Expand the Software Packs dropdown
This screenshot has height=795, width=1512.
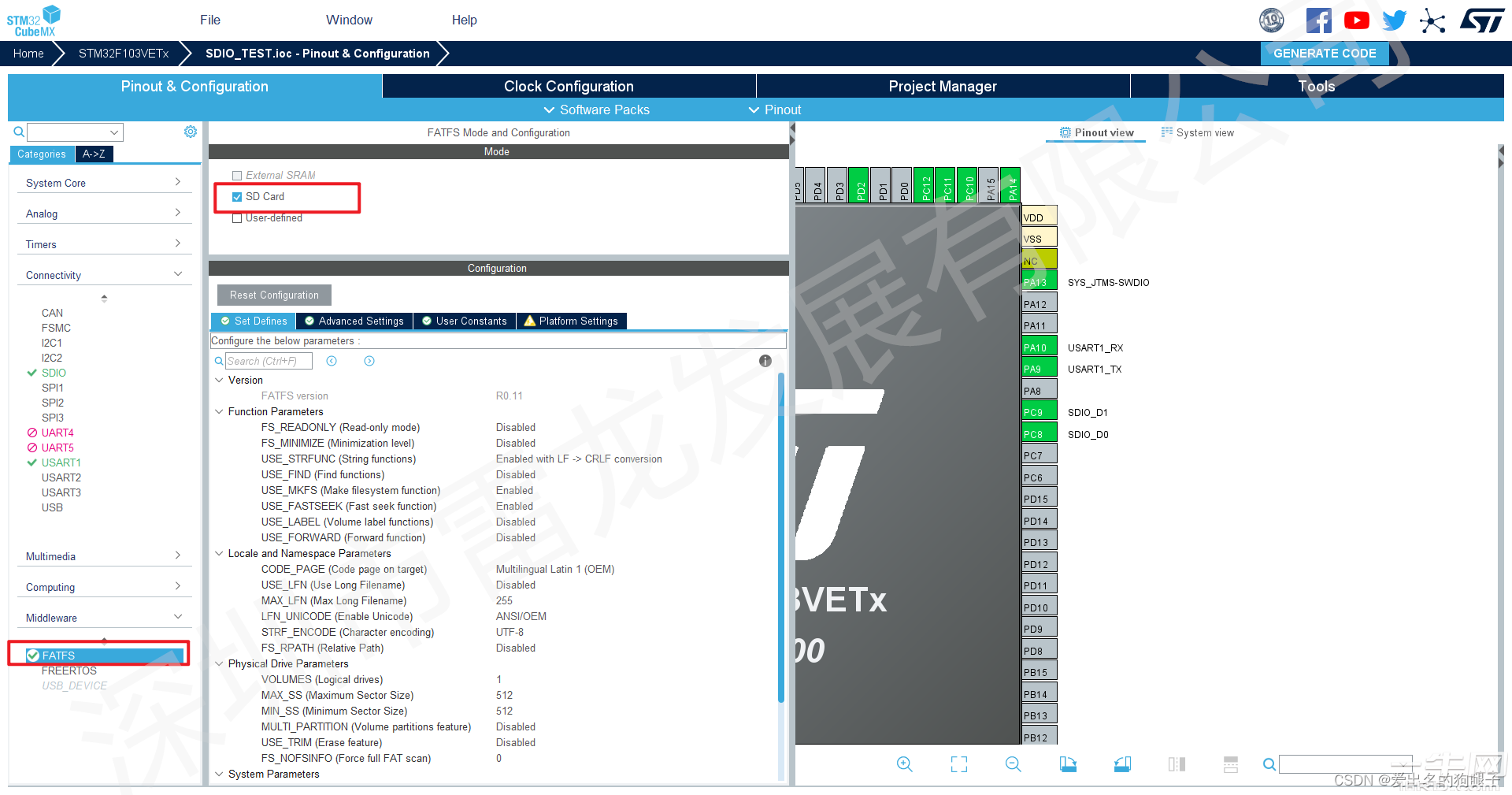[597, 110]
